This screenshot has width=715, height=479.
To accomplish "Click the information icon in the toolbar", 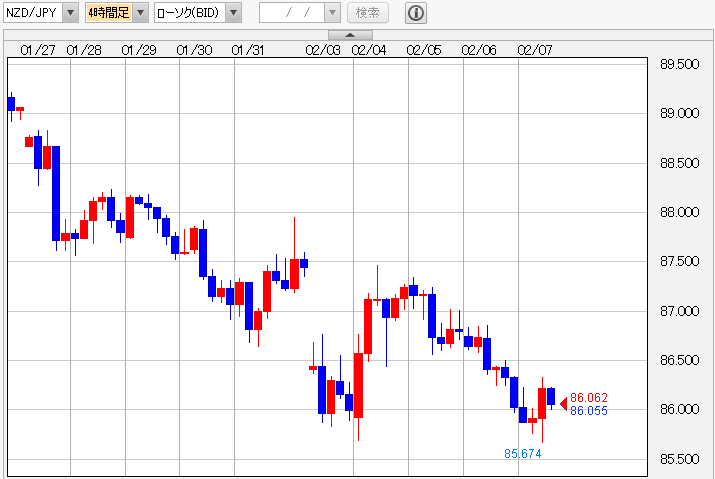I will (x=416, y=13).
